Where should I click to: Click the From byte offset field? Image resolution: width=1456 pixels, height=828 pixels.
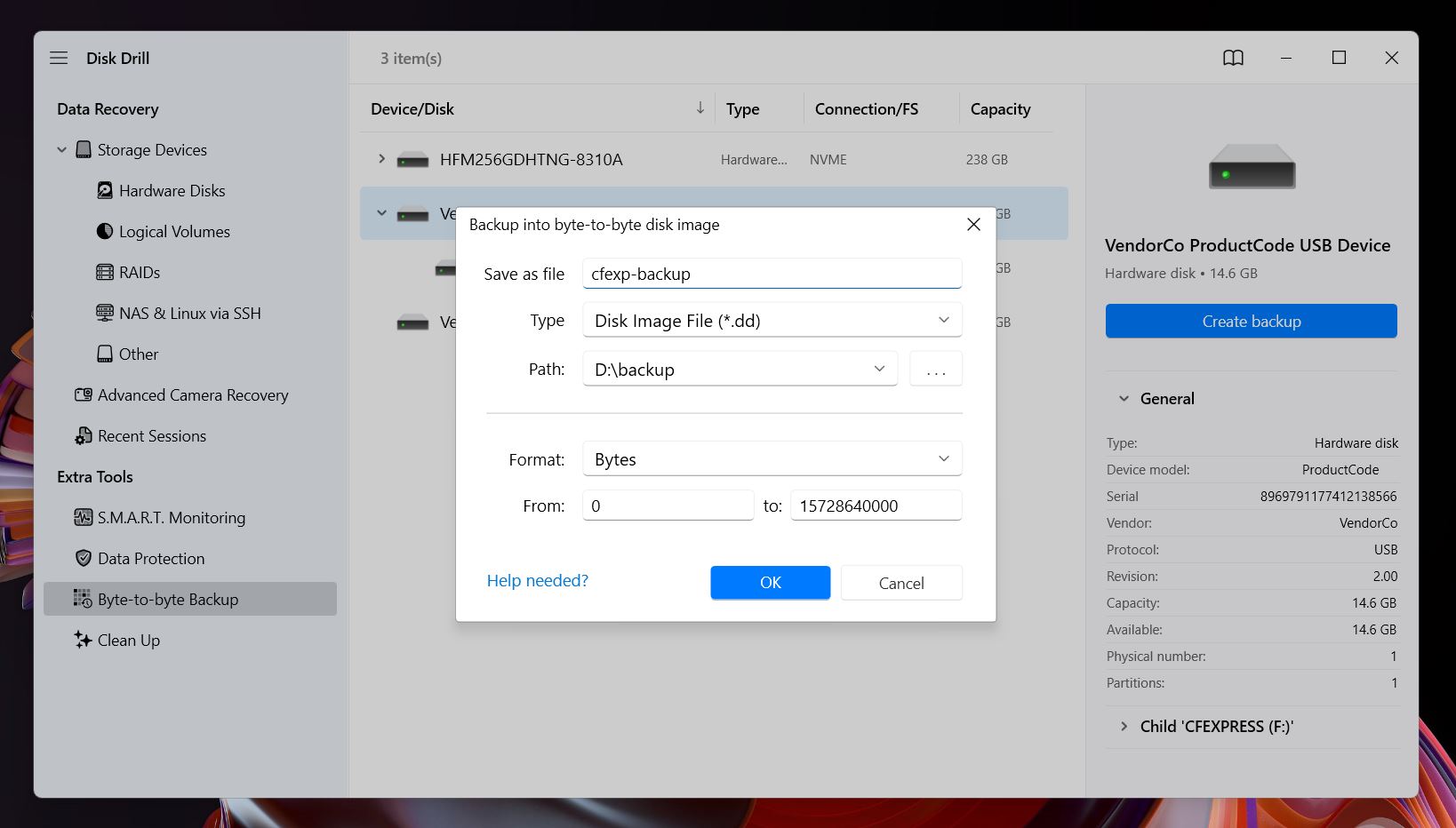pyautogui.click(x=668, y=506)
